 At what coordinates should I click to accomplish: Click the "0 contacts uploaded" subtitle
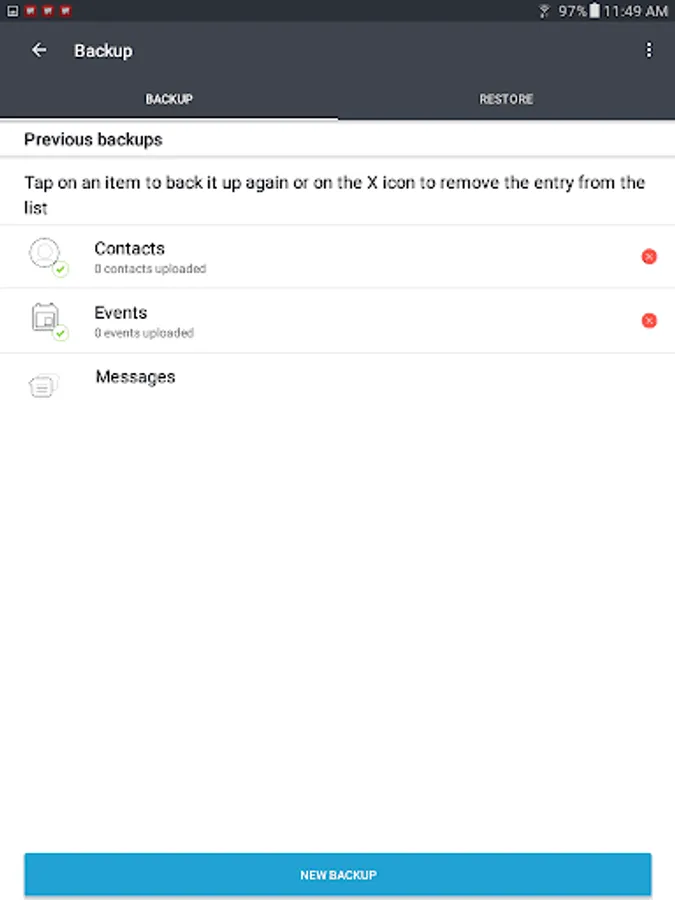pyautogui.click(x=150, y=269)
